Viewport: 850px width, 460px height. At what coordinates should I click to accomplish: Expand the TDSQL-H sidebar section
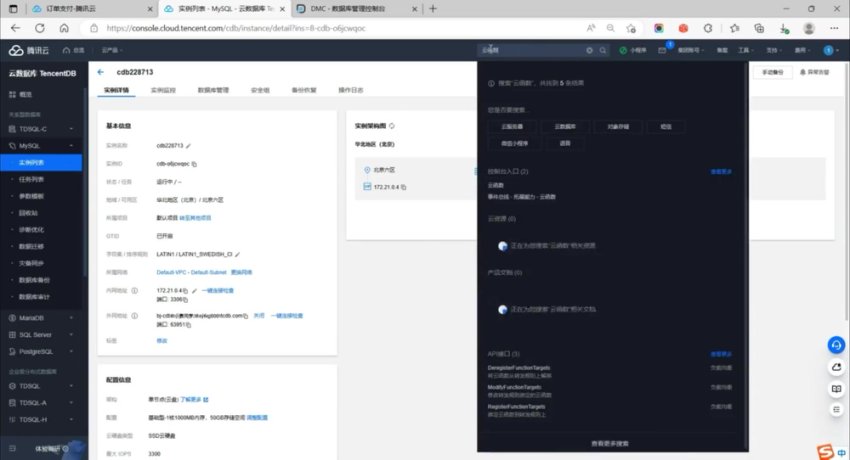[x=41, y=420]
